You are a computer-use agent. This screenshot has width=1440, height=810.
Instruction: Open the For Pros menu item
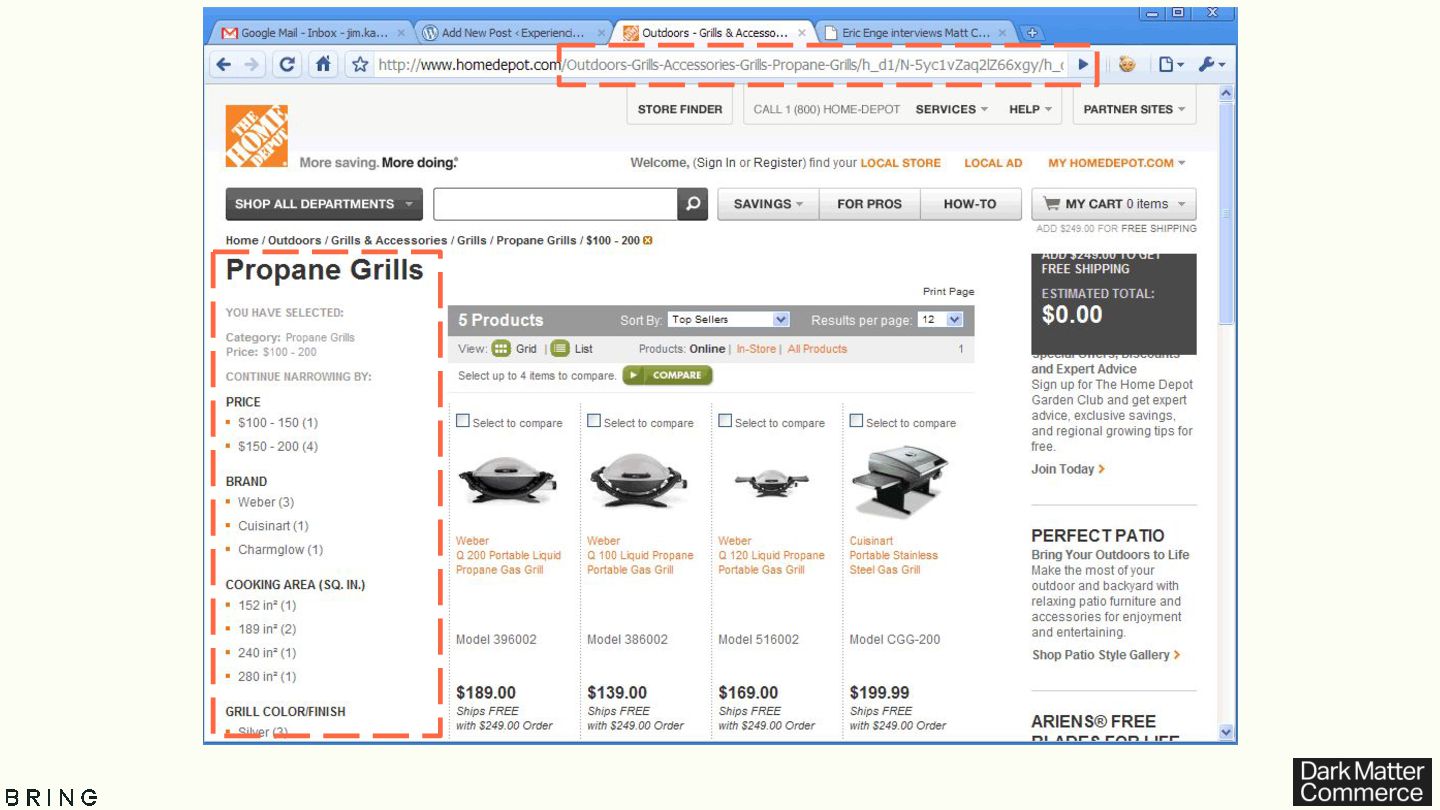(x=869, y=204)
